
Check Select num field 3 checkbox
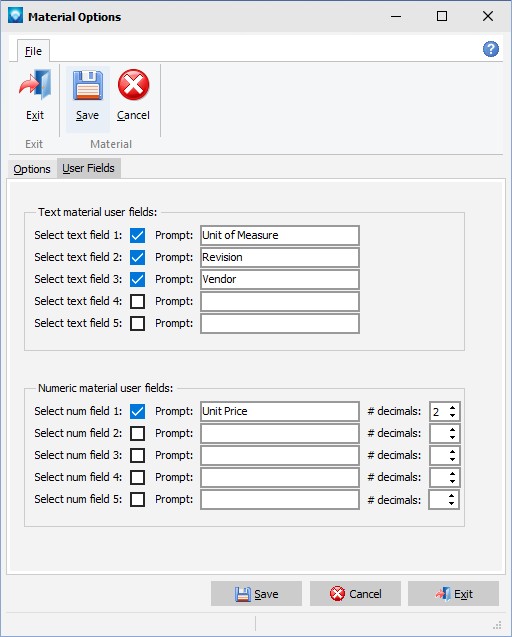[137, 455]
